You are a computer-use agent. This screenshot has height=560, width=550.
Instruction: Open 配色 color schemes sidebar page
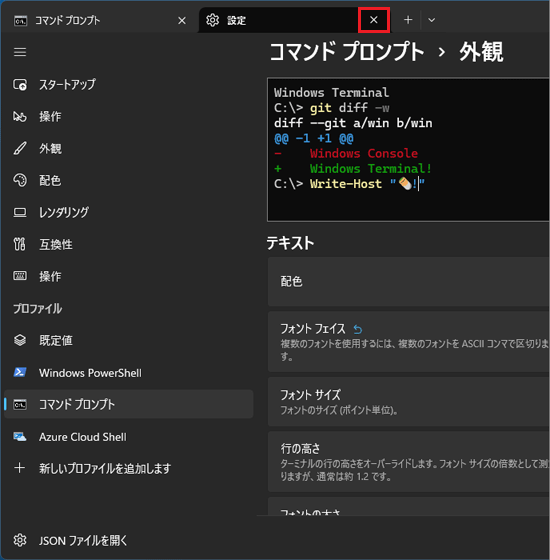129,180
